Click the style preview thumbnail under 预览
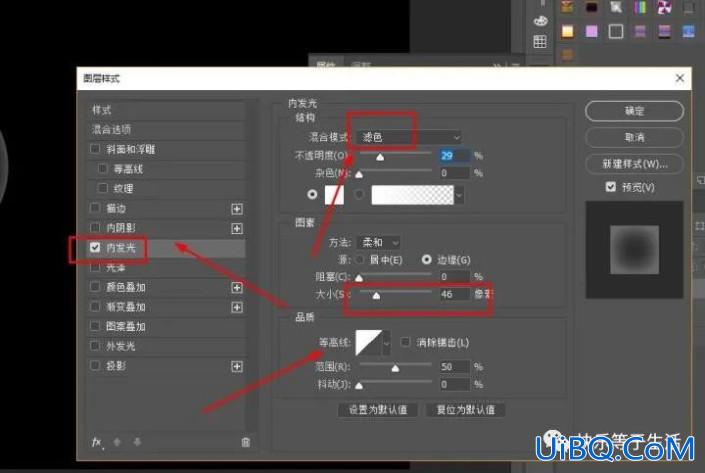The height and width of the screenshot is (473, 705). coord(634,250)
